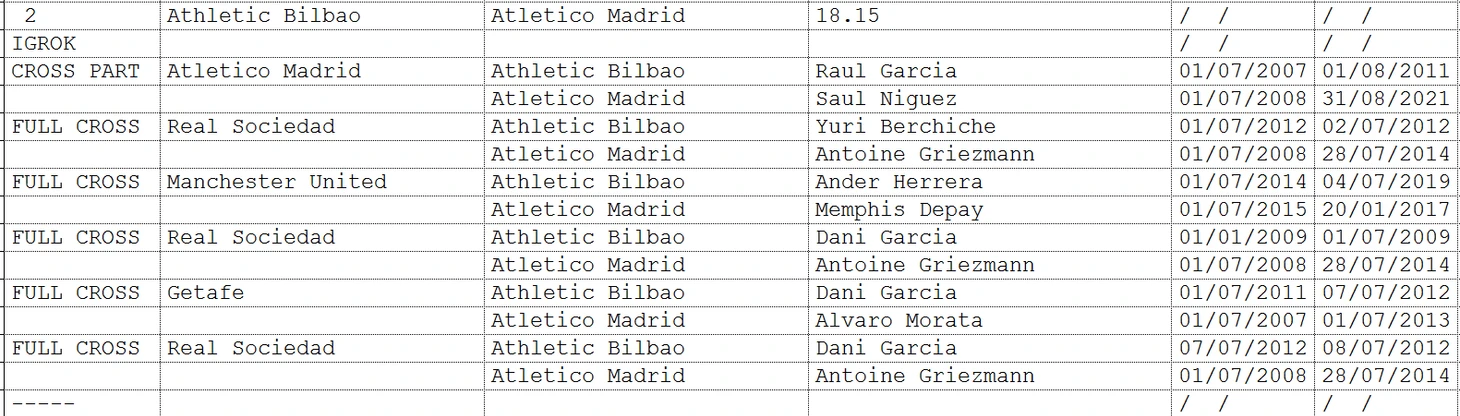The image size is (1460, 416).
Task: Select the Getafe club cell
Action: [322, 293]
